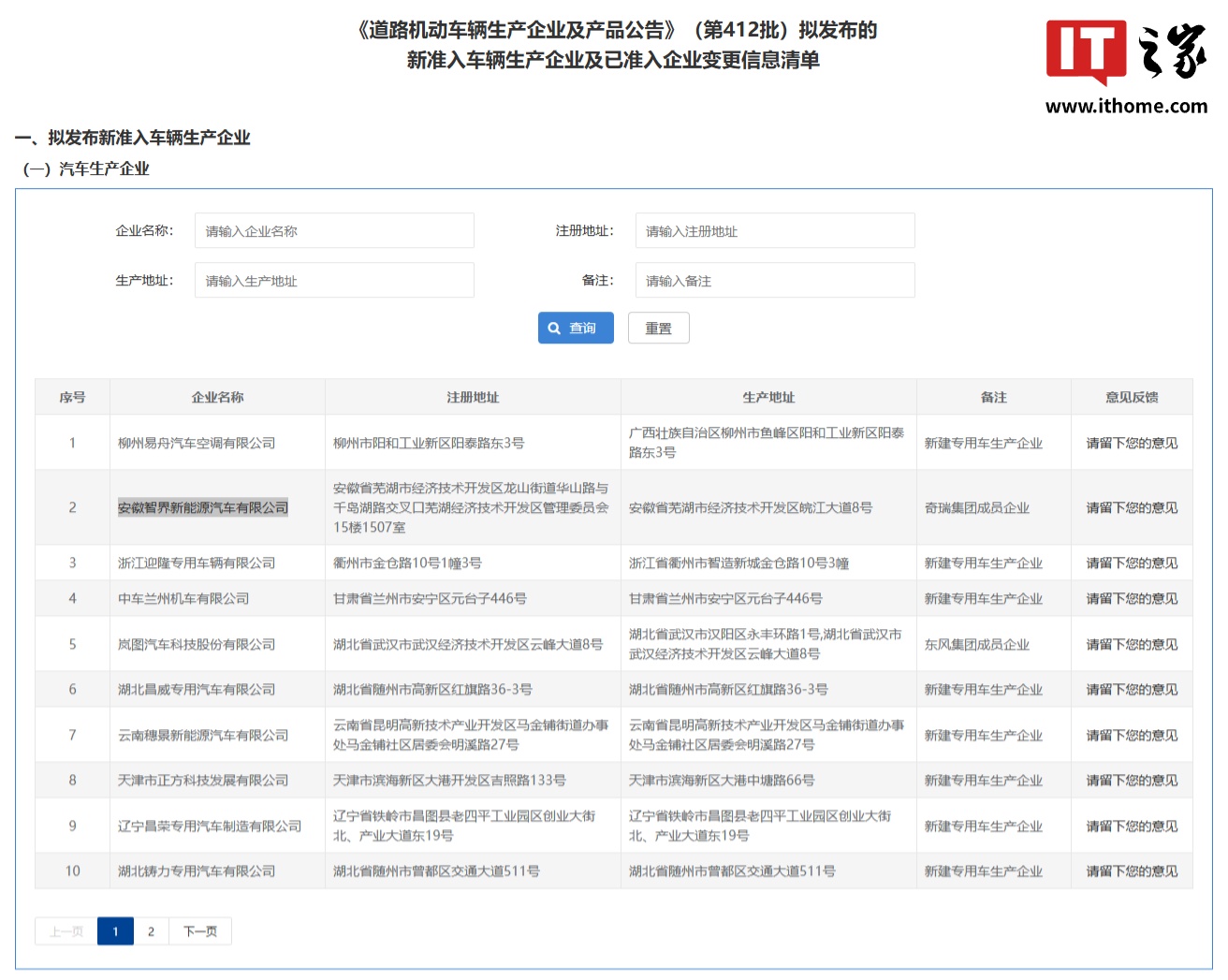Image resolution: width=1228 pixels, height=980 pixels.
Task: Click the 重置 reset button
Action: (x=659, y=329)
